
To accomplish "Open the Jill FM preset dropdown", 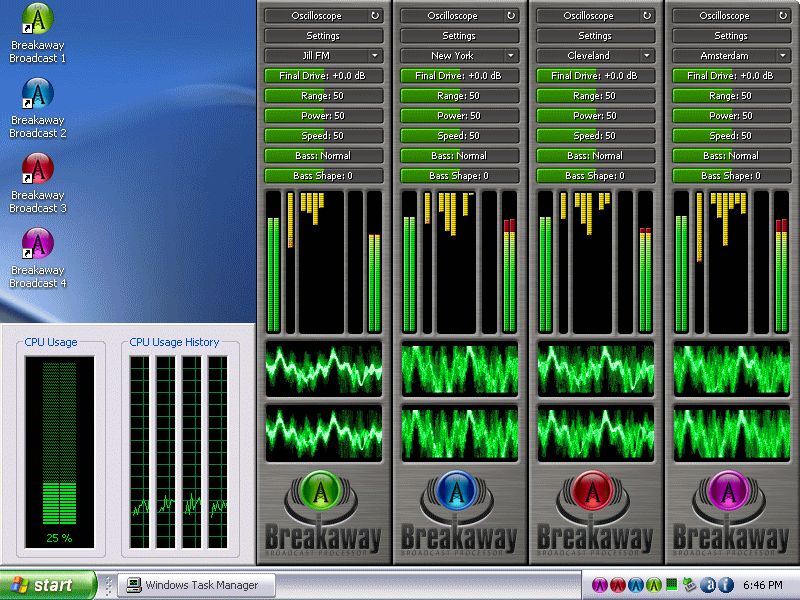I will tap(323, 56).
